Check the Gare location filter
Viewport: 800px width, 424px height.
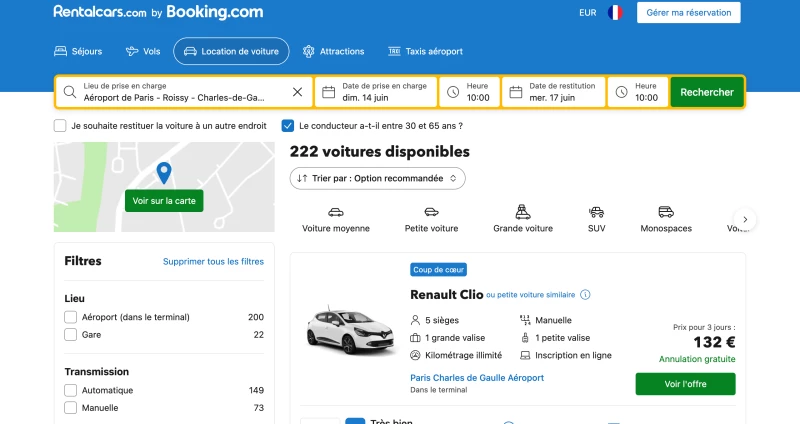coord(70,334)
